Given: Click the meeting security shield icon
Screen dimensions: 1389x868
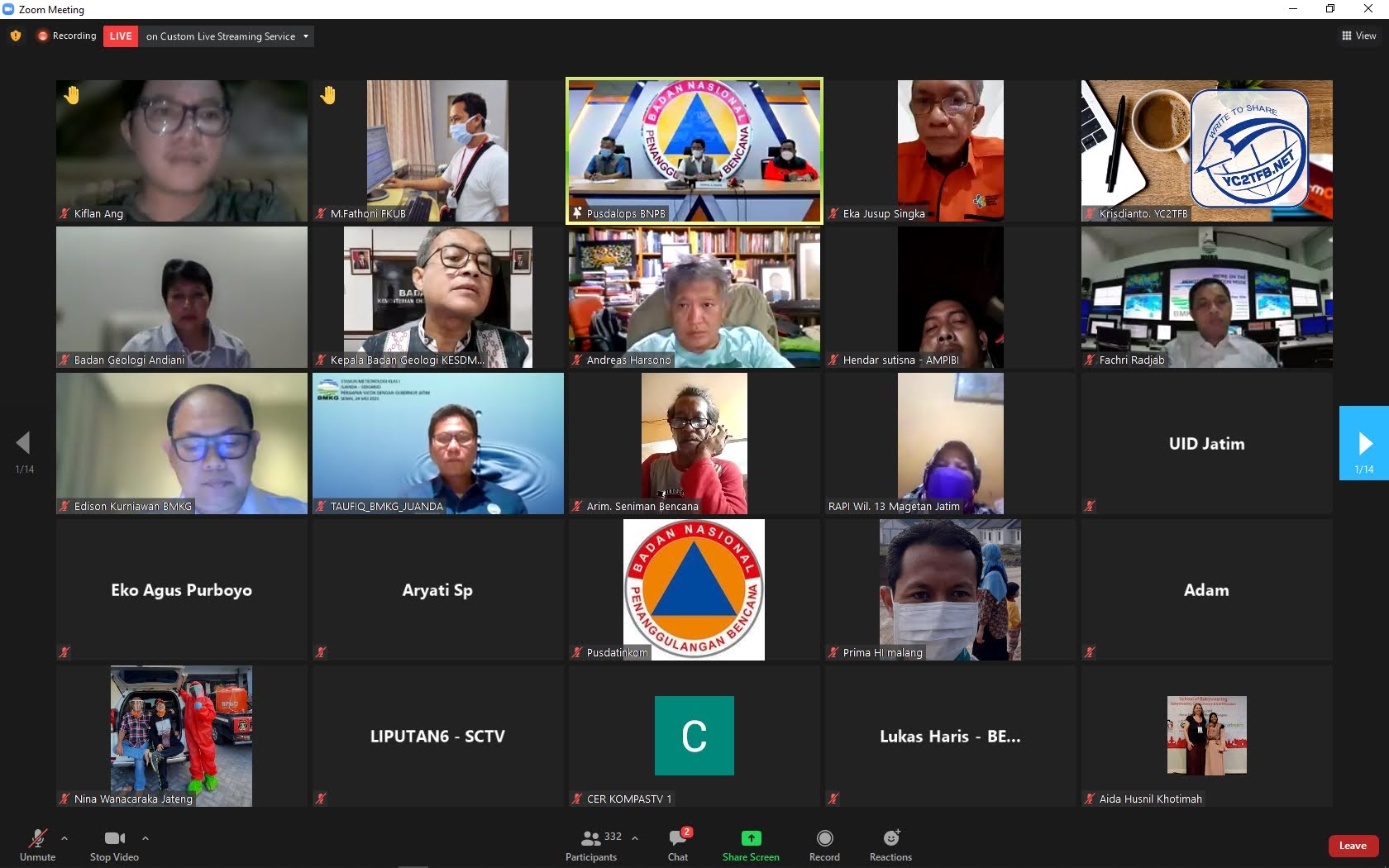Looking at the screenshot, I should pyautogui.click(x=15, y=36).
